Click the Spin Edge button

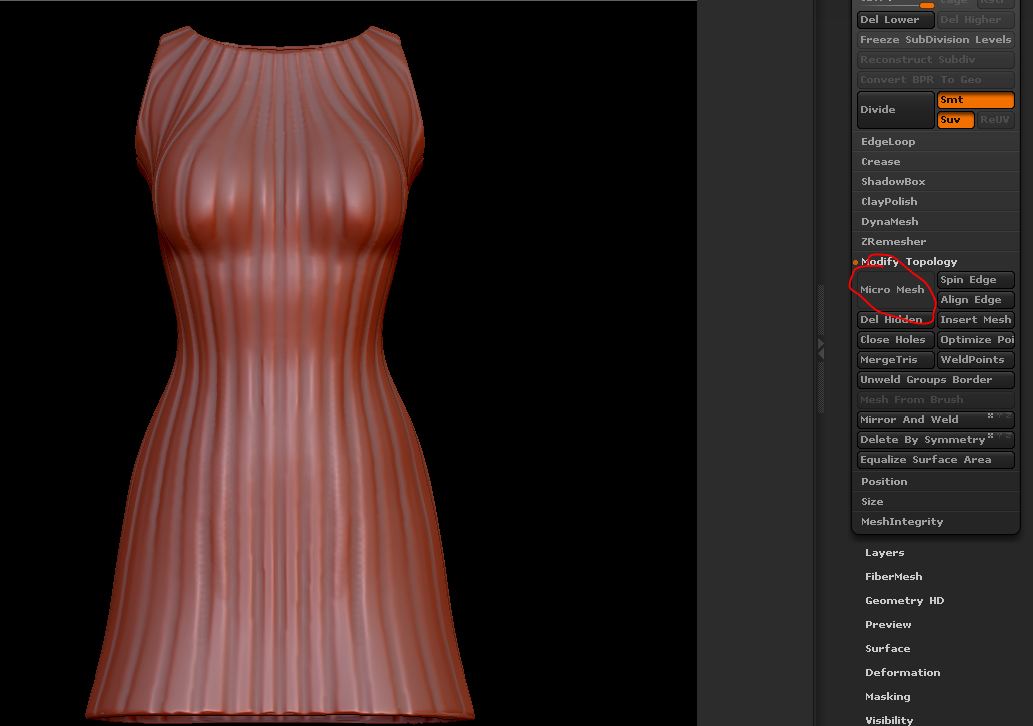coord(976,280)
